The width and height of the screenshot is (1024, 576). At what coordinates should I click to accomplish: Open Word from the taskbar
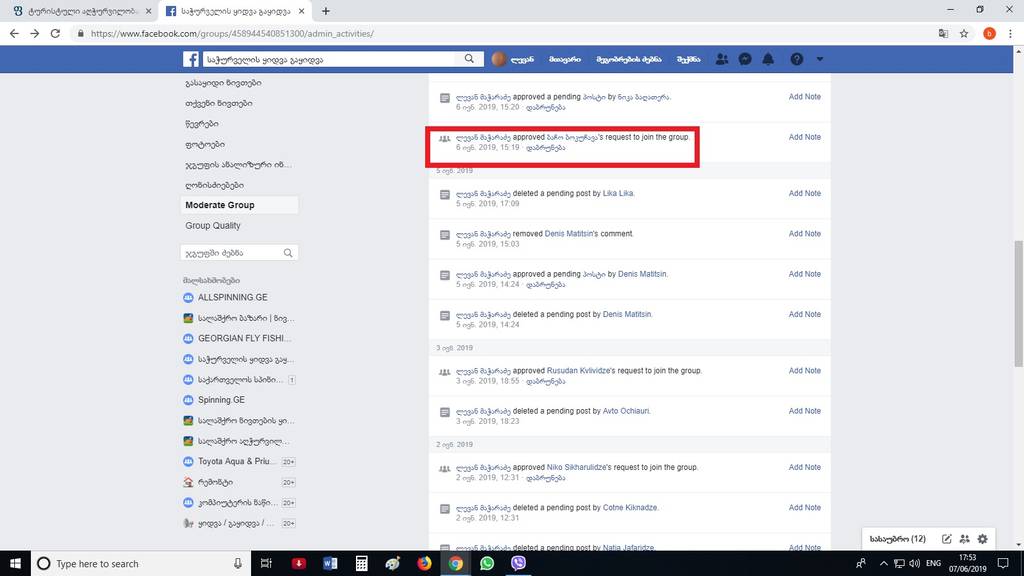[330, 564]
